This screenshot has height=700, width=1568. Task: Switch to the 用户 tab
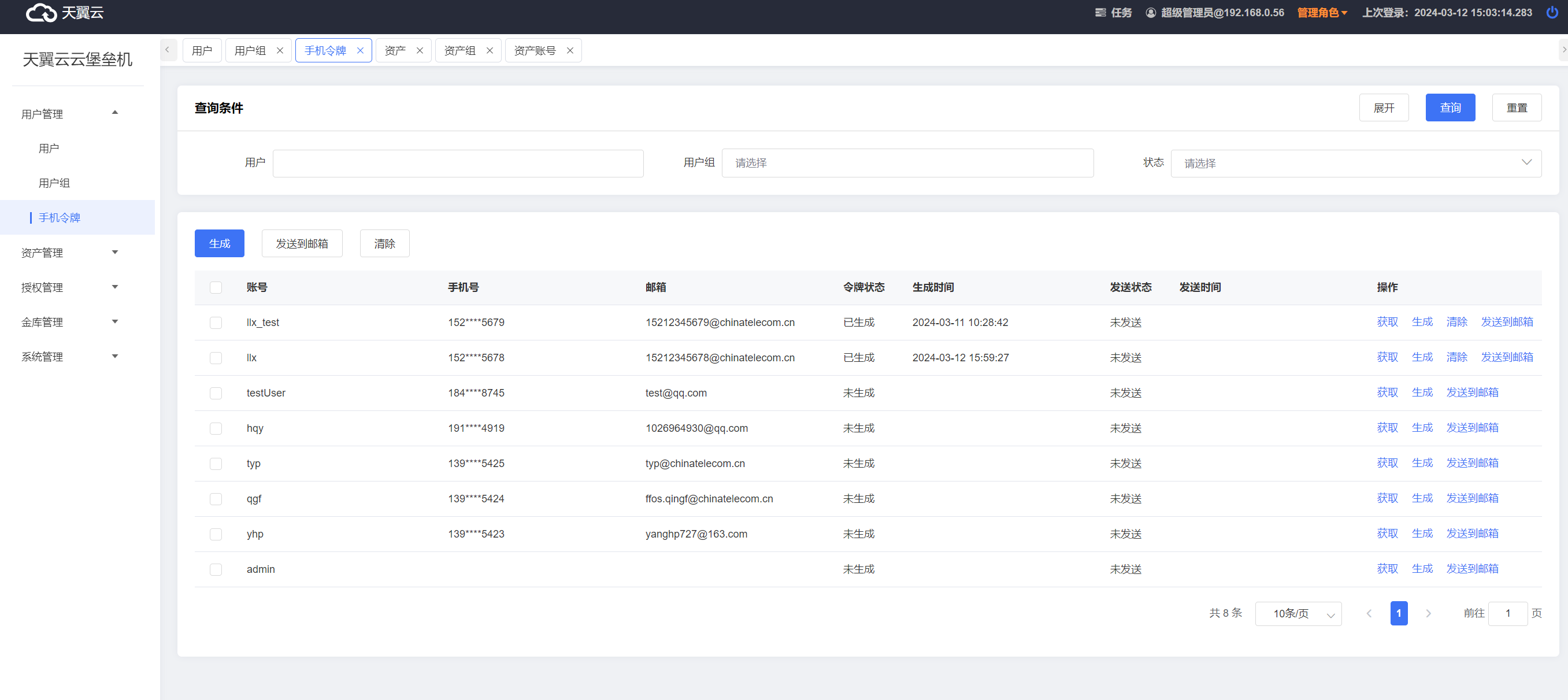coord(202,50)
